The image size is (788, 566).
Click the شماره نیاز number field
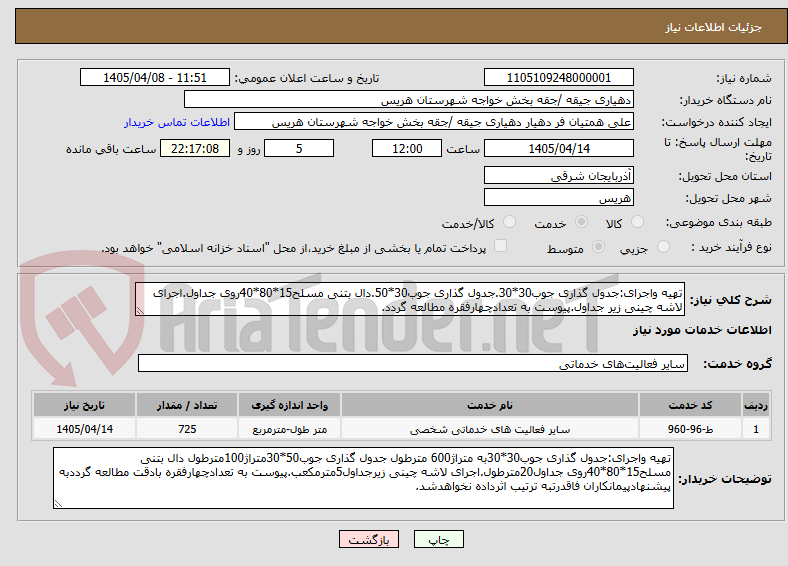tap(558, 77)
